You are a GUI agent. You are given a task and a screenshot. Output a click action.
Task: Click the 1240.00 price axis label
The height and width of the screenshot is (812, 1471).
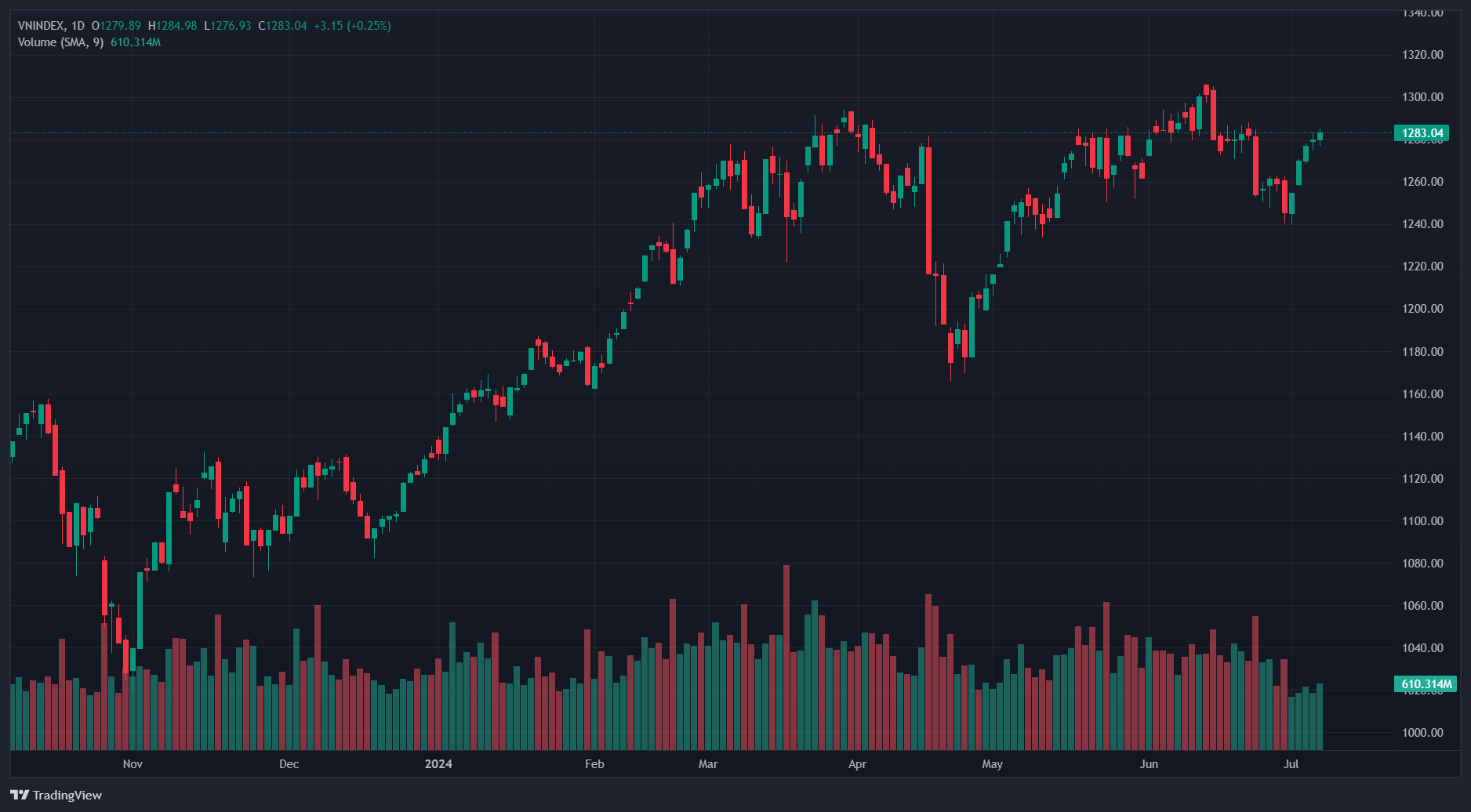pyautogui.click(x=1422, y=224)
